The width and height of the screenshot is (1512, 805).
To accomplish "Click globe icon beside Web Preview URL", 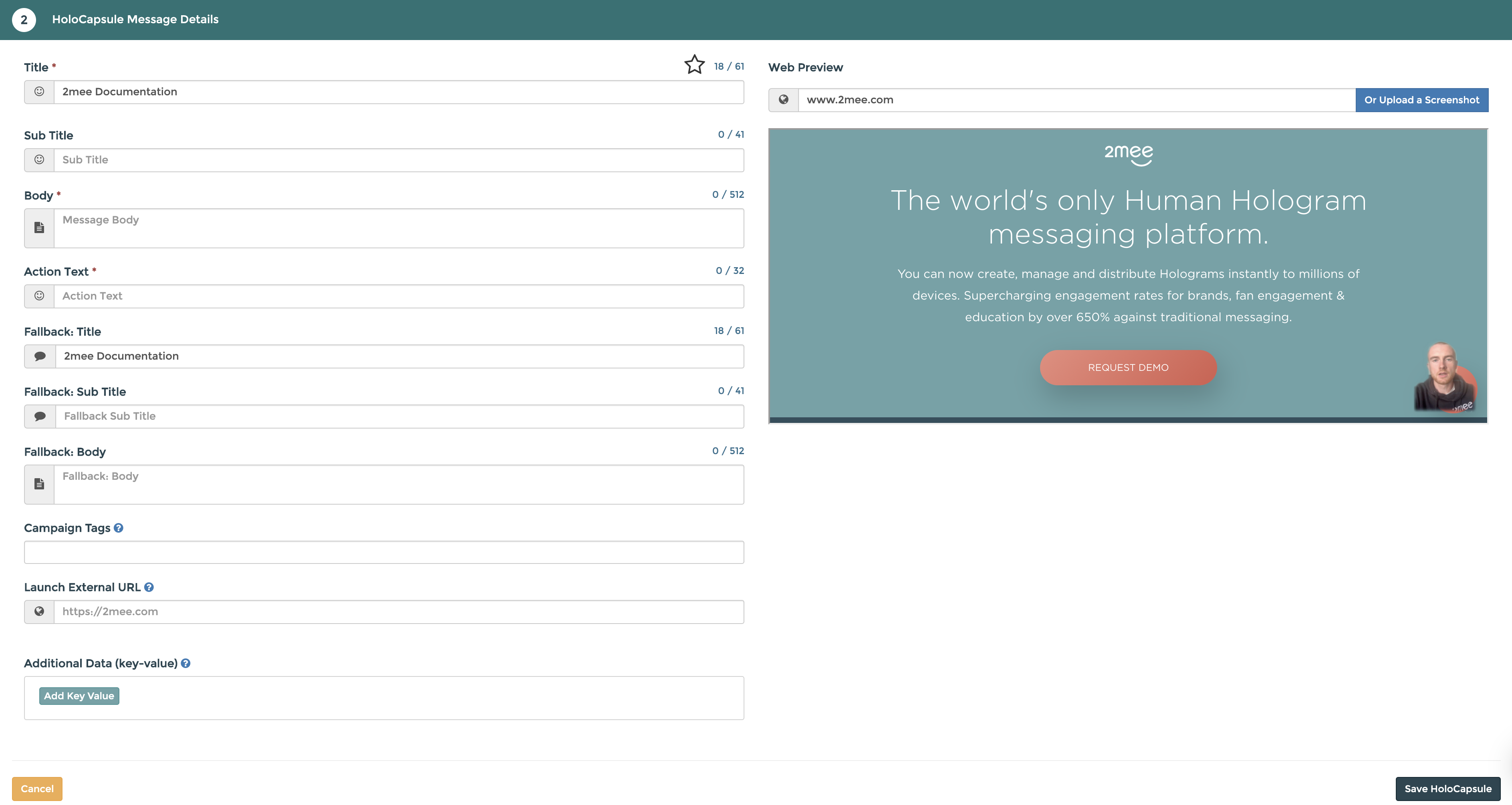I will (784, 100).
